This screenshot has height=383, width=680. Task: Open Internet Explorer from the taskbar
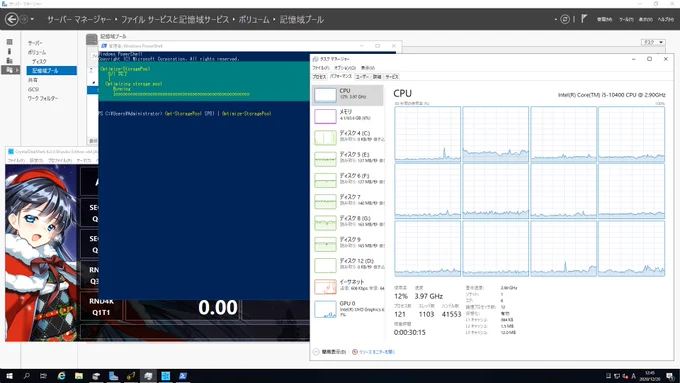(61, 376)
